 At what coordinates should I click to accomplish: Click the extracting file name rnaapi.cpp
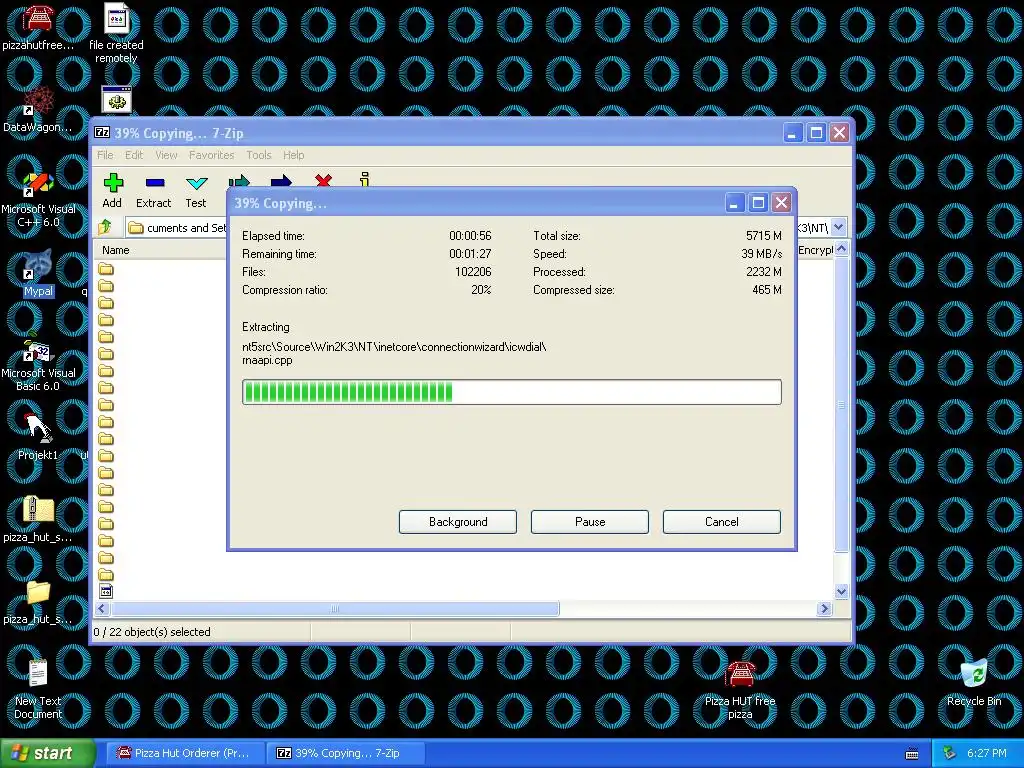[x=267, y=360]
